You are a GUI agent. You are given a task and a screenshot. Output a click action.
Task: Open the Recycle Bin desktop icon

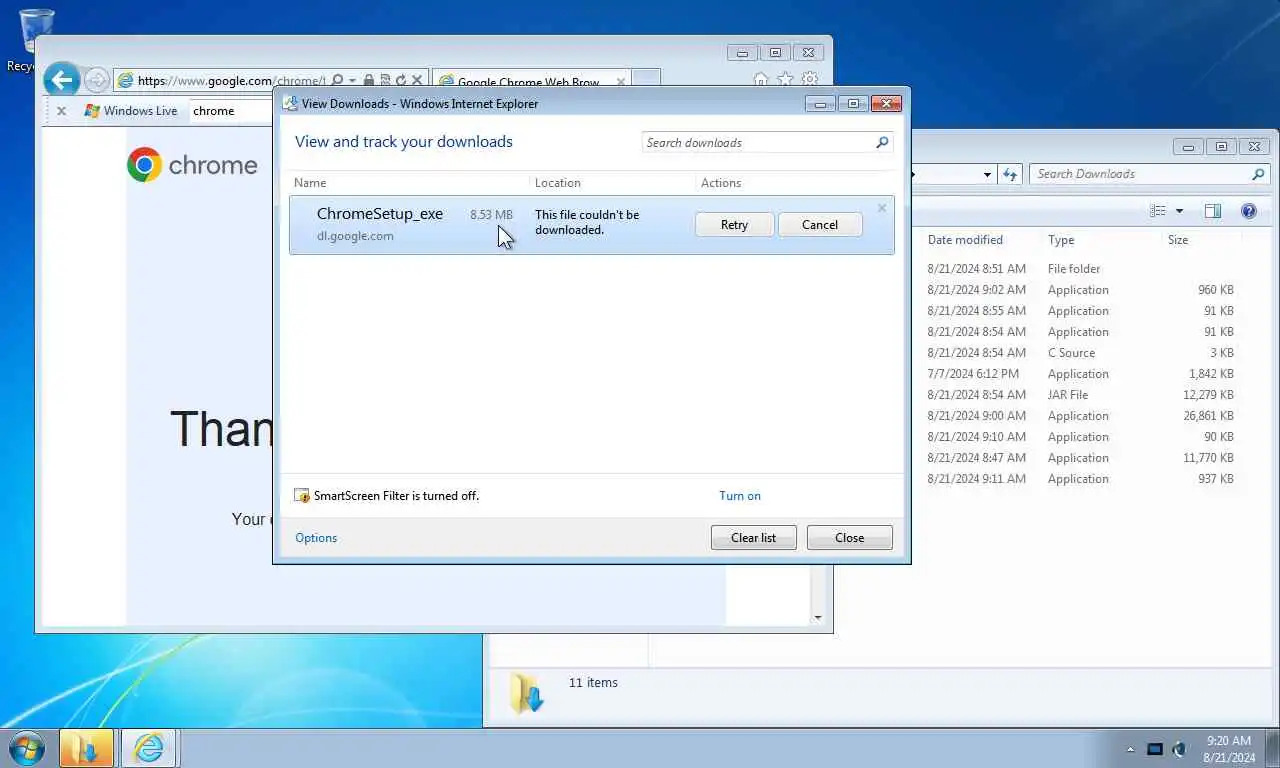pyautogui.click(x=36, y=40)
